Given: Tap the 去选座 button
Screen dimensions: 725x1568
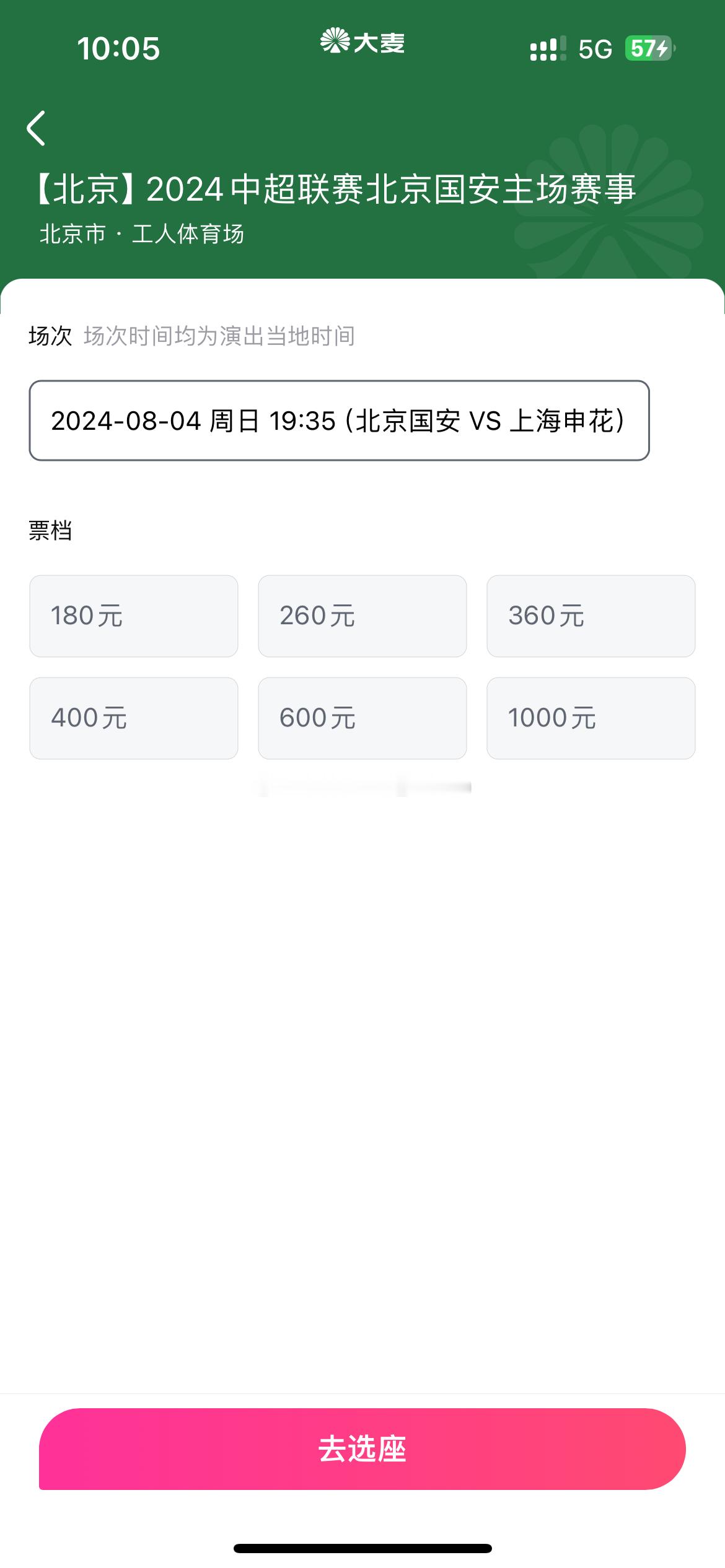Looking at the screenshot, I should tap(362, 1449).
